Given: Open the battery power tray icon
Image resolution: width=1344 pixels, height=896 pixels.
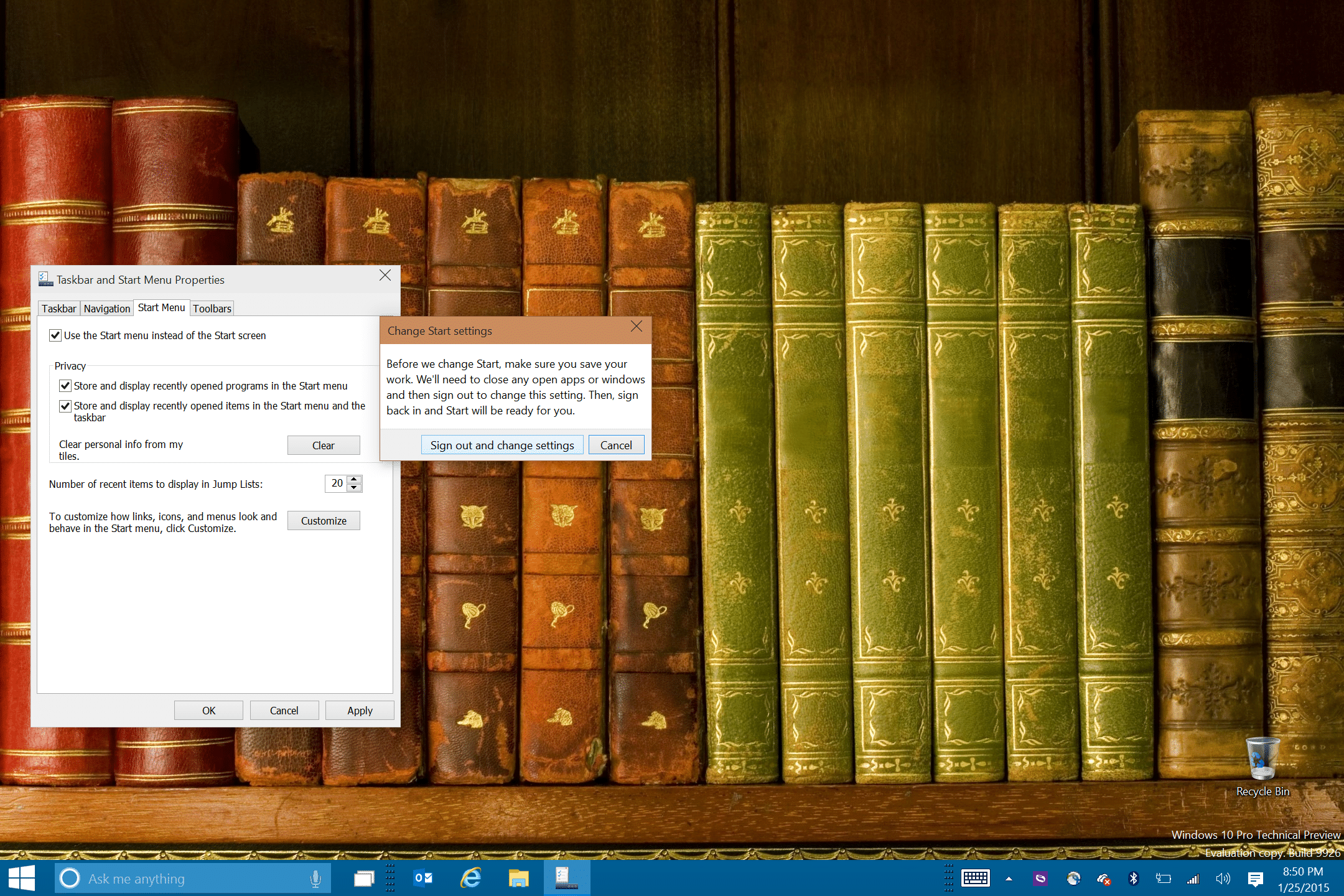Looking at the screenshot, I should click(1163, 879).
